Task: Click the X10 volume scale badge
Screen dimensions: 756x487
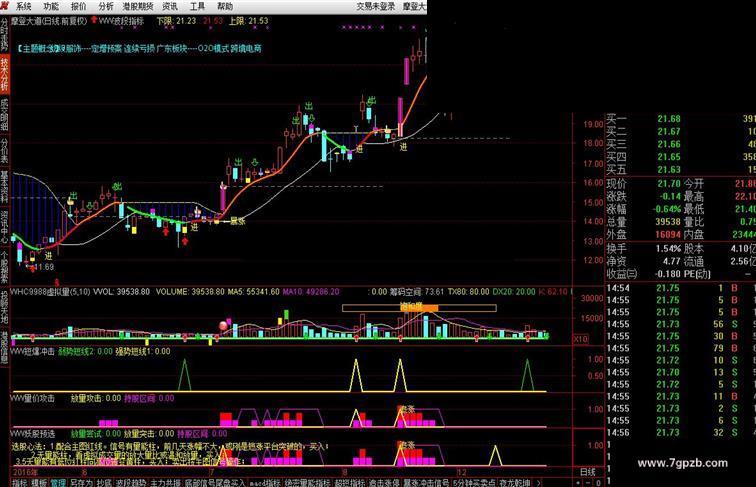Action: click(x=580, y=339)
